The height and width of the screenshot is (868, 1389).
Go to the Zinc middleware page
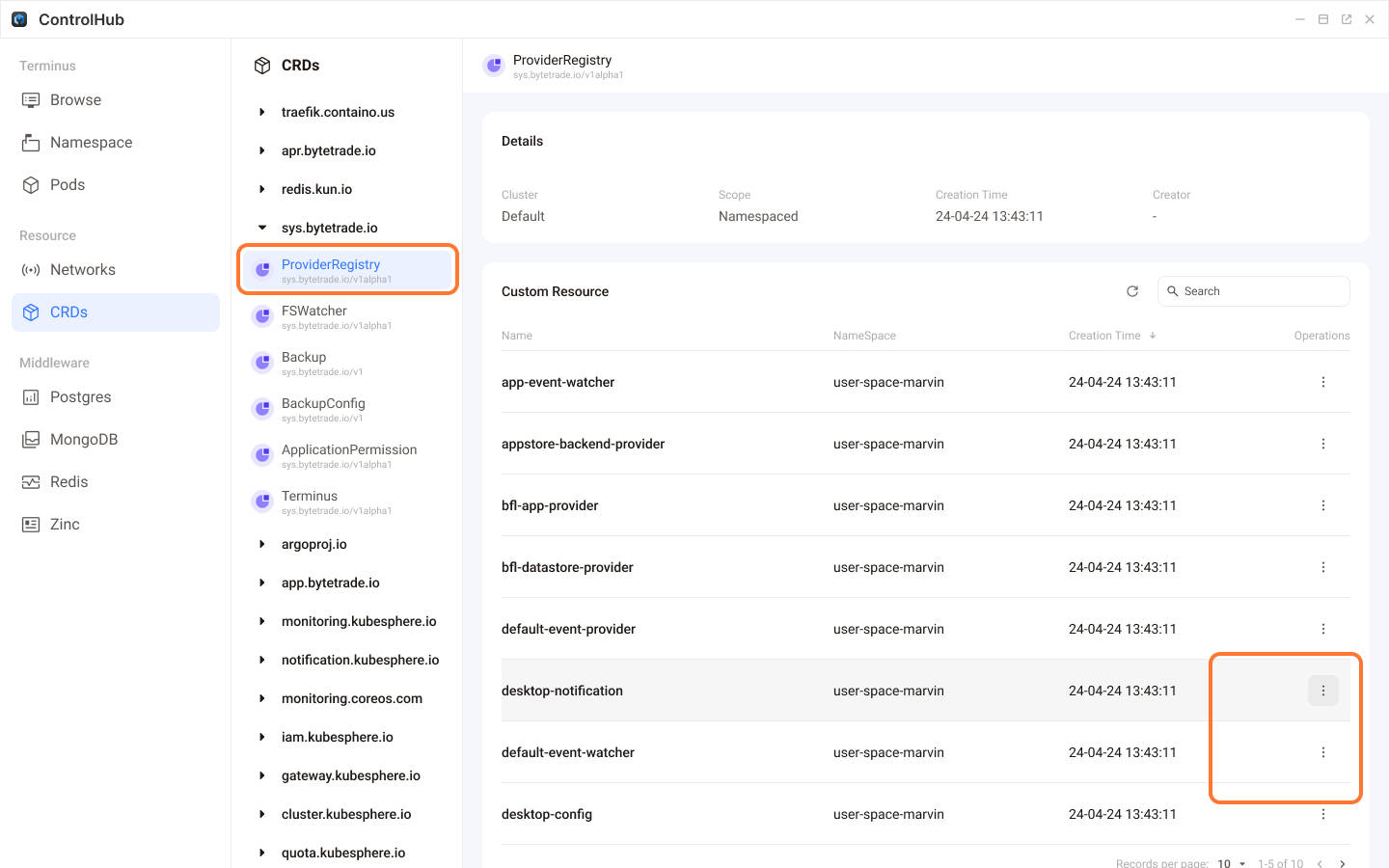pos(65,525)
